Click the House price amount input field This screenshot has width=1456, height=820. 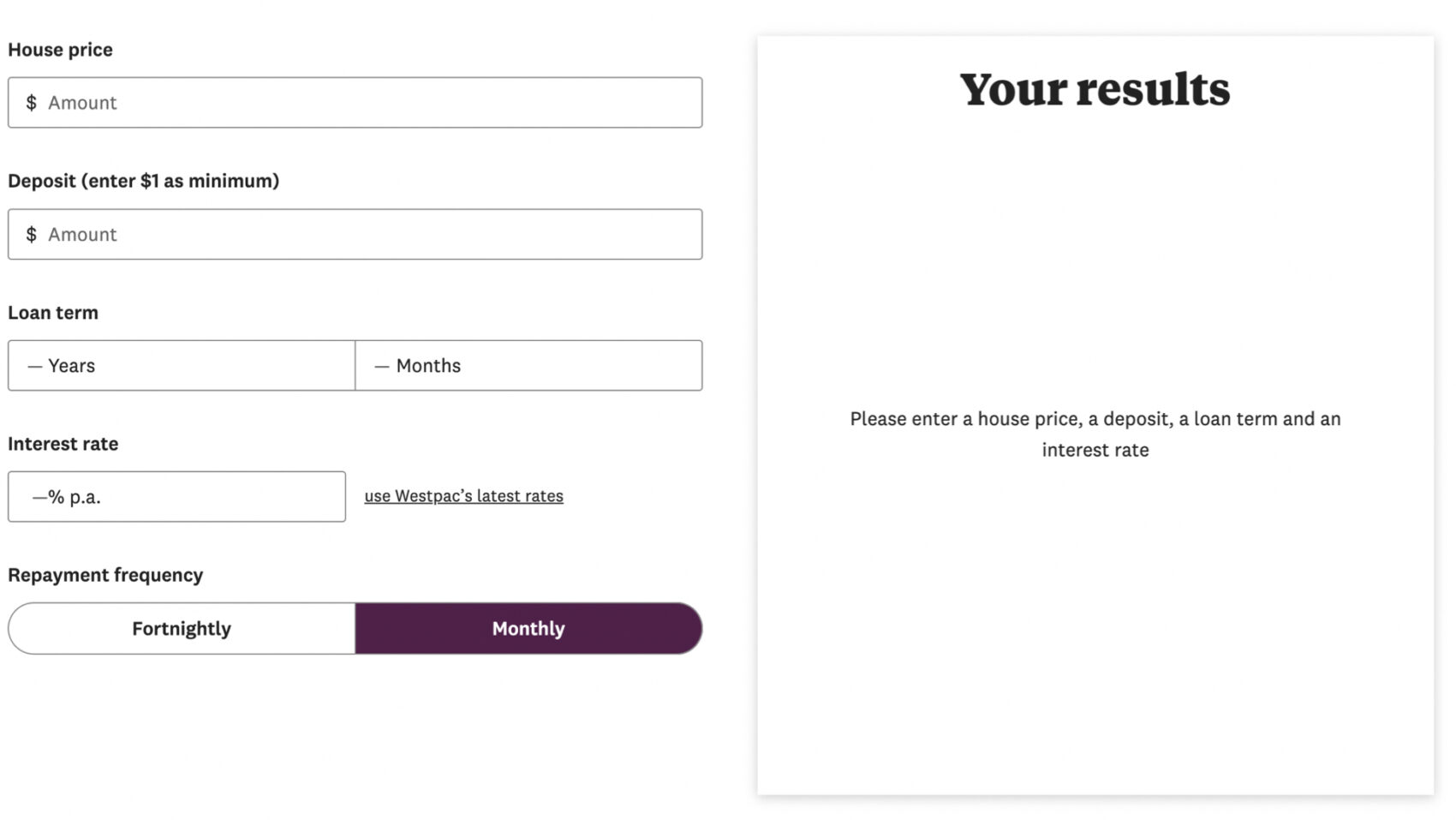pyautogui.click(x=355, y=103)
